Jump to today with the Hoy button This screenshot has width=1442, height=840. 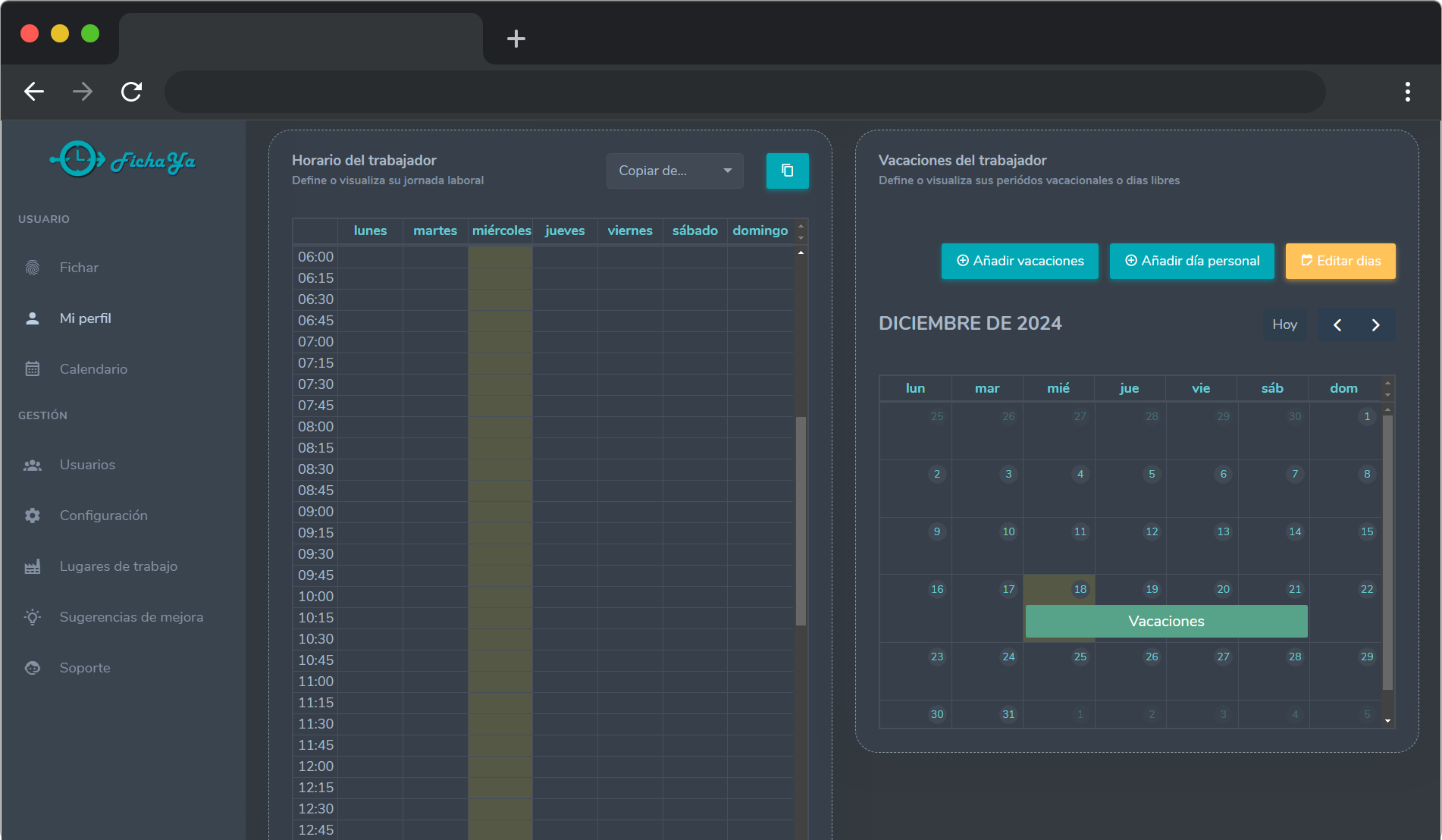pos(1284,324)
